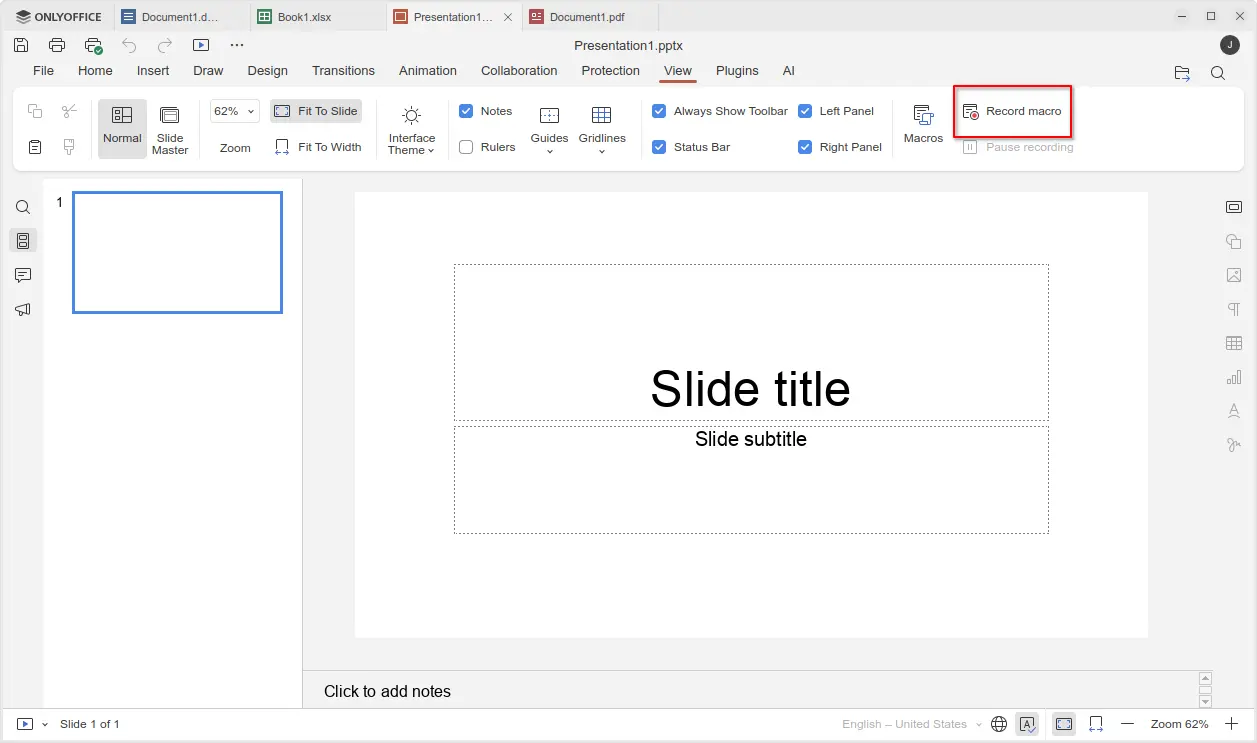Open image settings in right sidebar
Viewport: 1257px width, 743px height.
coord(1233,275)
